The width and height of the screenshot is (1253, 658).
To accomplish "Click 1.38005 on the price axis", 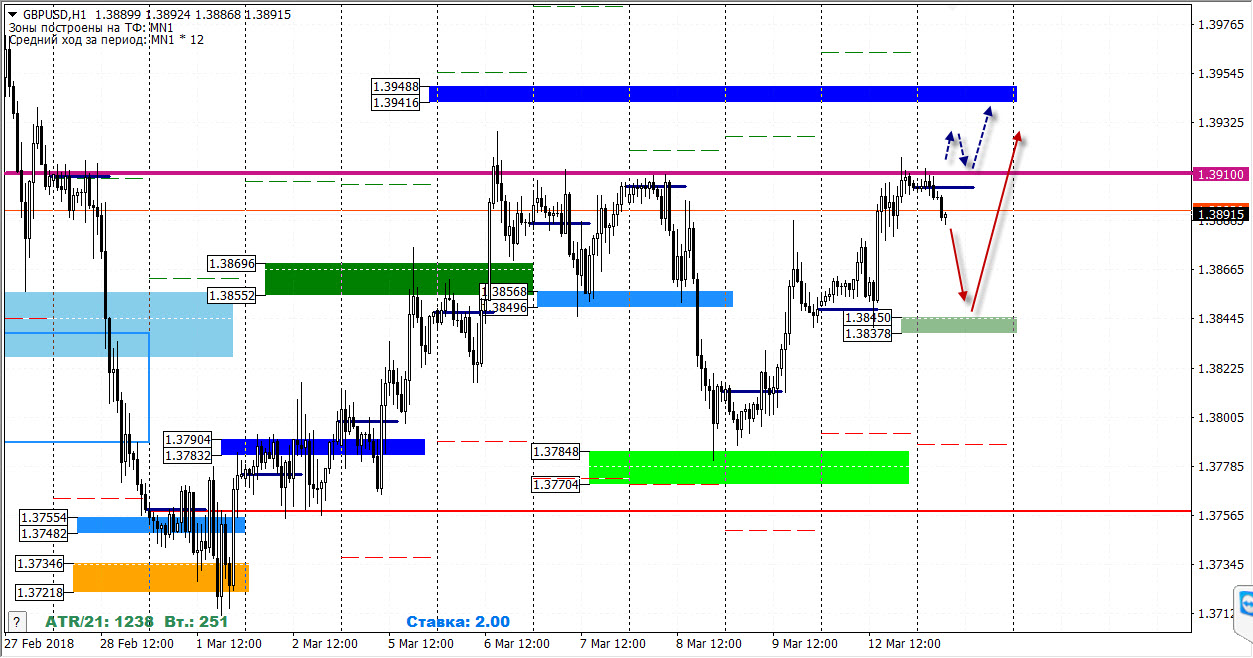I will (x=1222, y=418).
